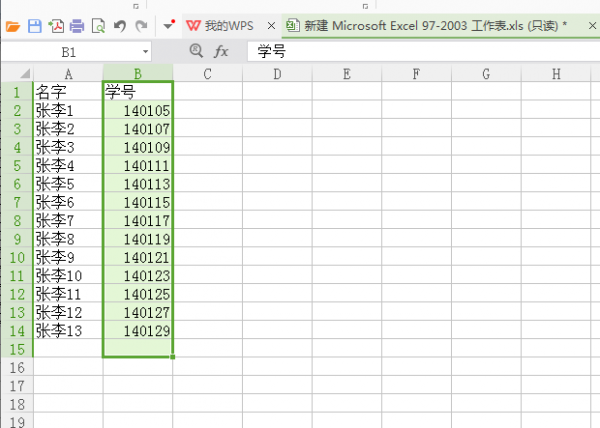Click the Open folder icon
Screen dimensions: 600x428
pos(13,24)
